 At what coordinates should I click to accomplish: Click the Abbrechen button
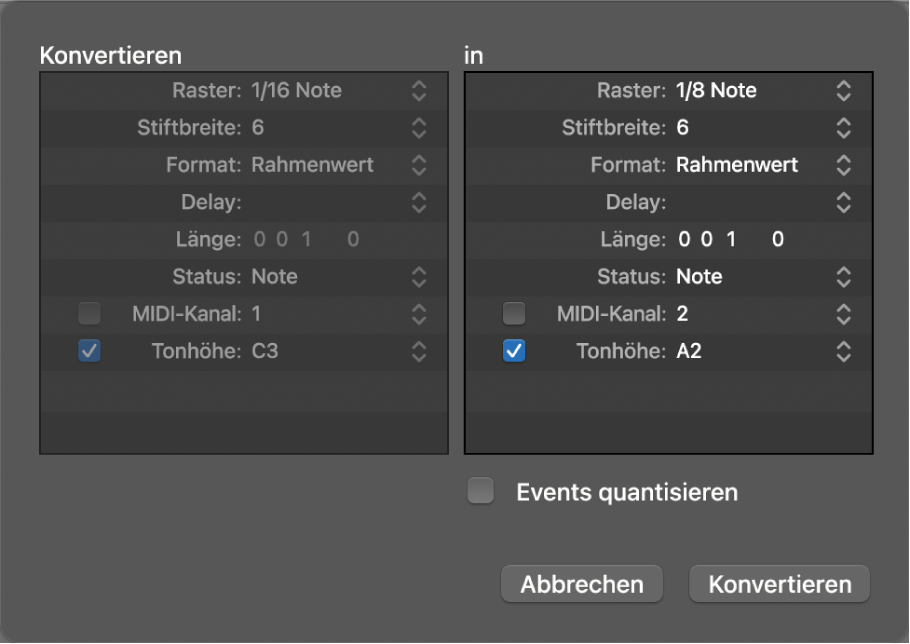pos(581,584)
